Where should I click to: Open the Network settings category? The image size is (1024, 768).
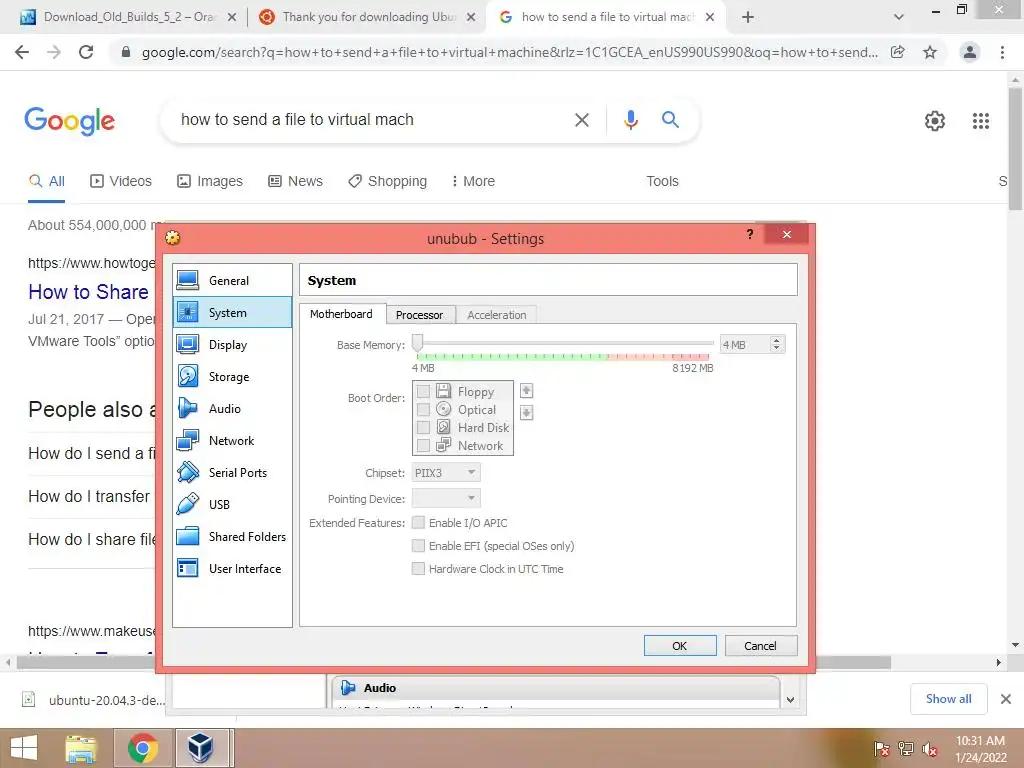[232, 440]
